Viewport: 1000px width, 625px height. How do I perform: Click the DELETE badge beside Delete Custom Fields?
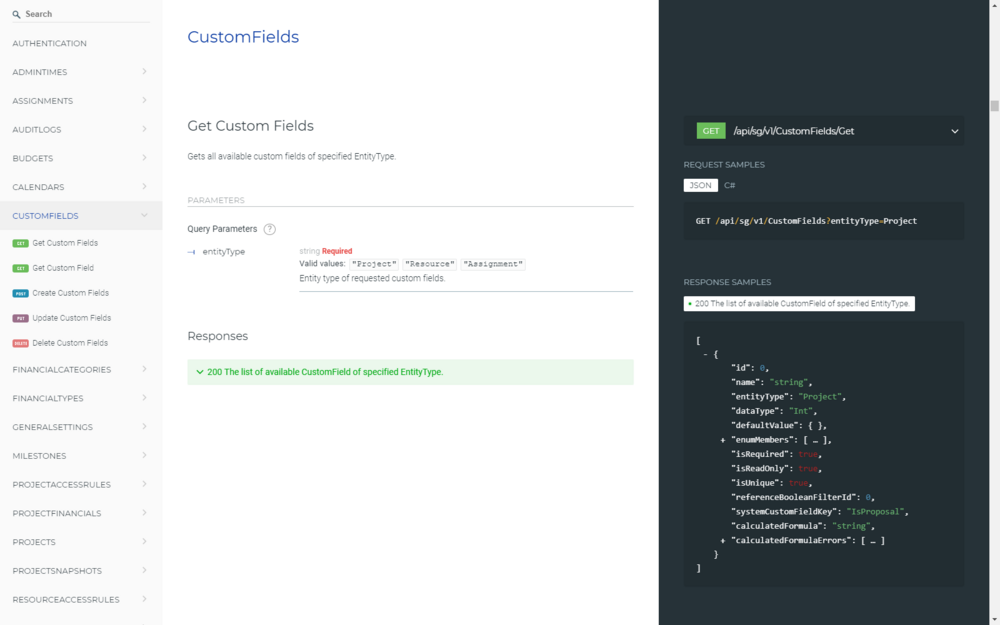(20, 343)
